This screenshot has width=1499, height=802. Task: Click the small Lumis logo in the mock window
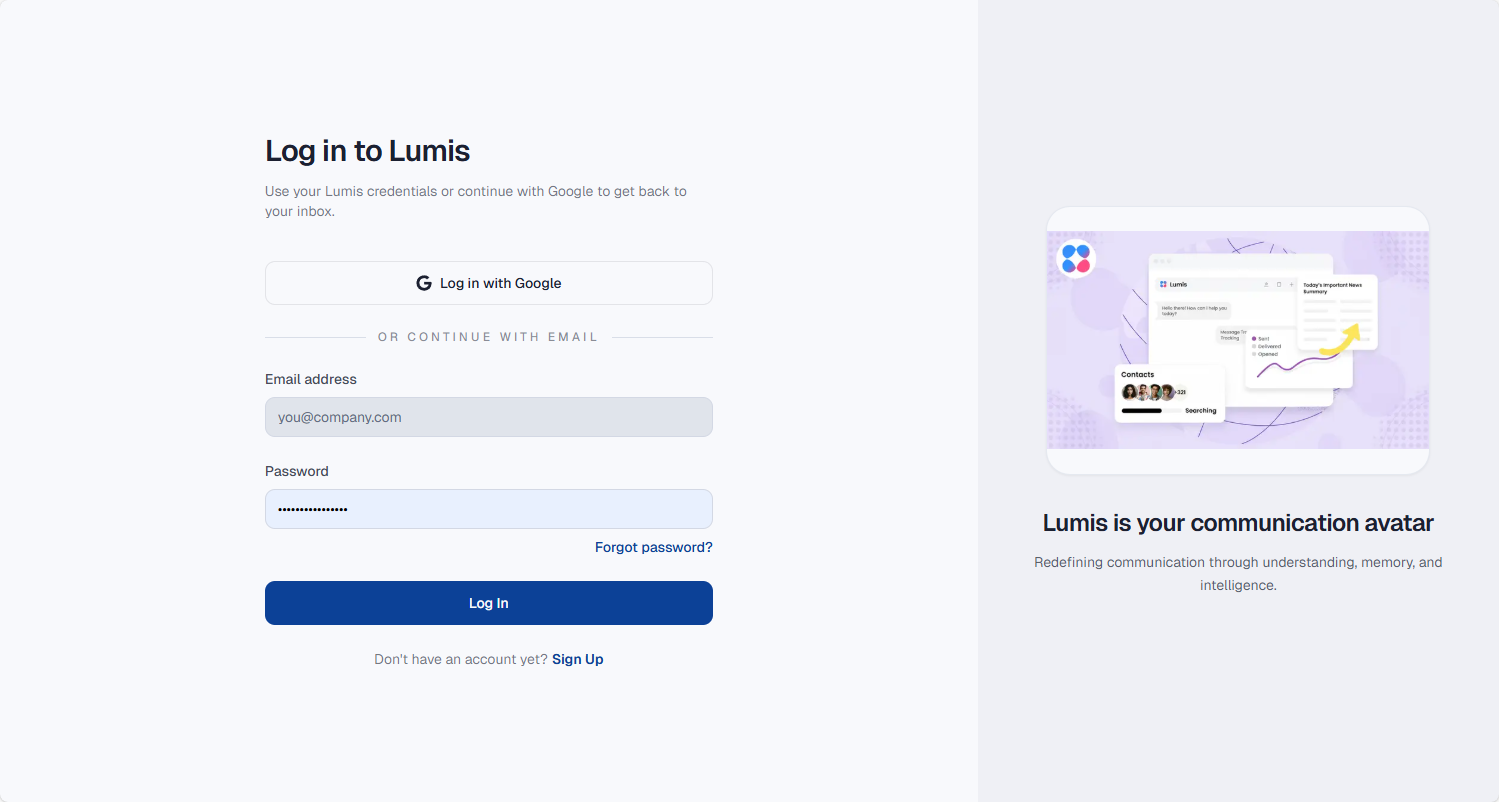pos(1163,285)
